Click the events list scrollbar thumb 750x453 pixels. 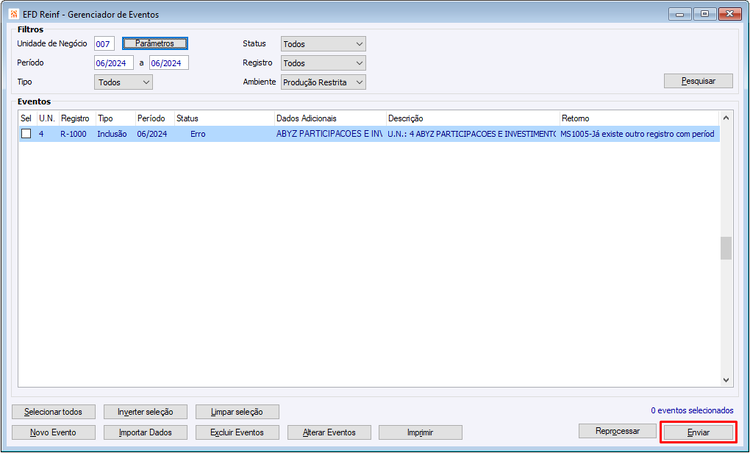coord(726,248)
